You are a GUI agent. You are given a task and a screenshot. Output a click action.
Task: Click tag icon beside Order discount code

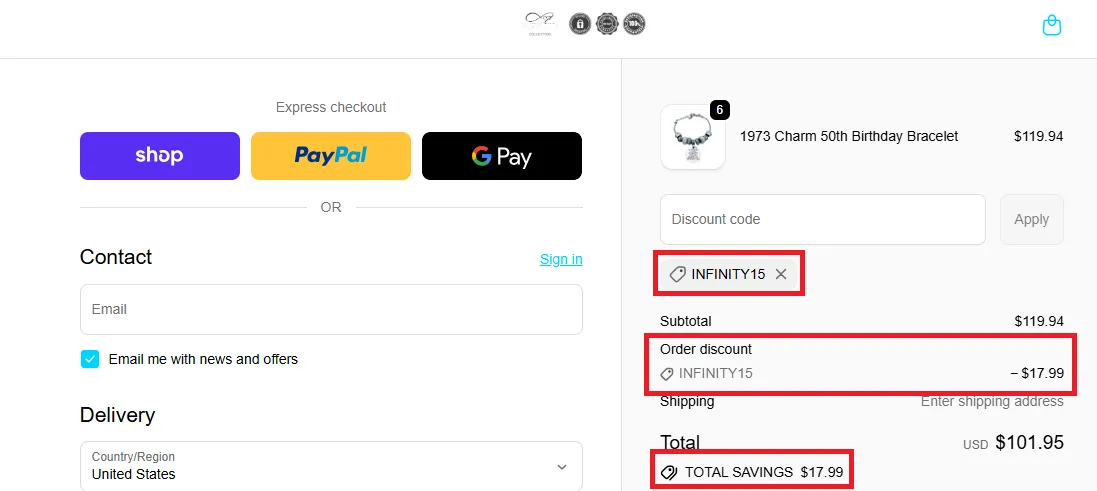pos(667,374)
